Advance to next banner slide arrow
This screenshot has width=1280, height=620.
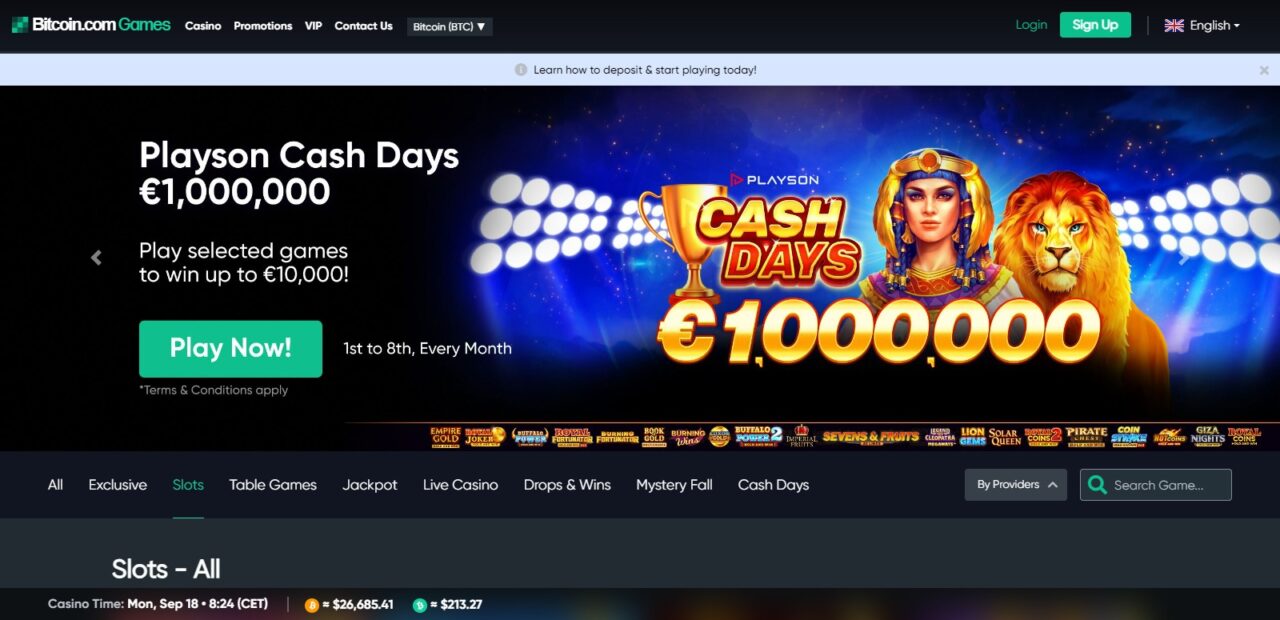1184,258
